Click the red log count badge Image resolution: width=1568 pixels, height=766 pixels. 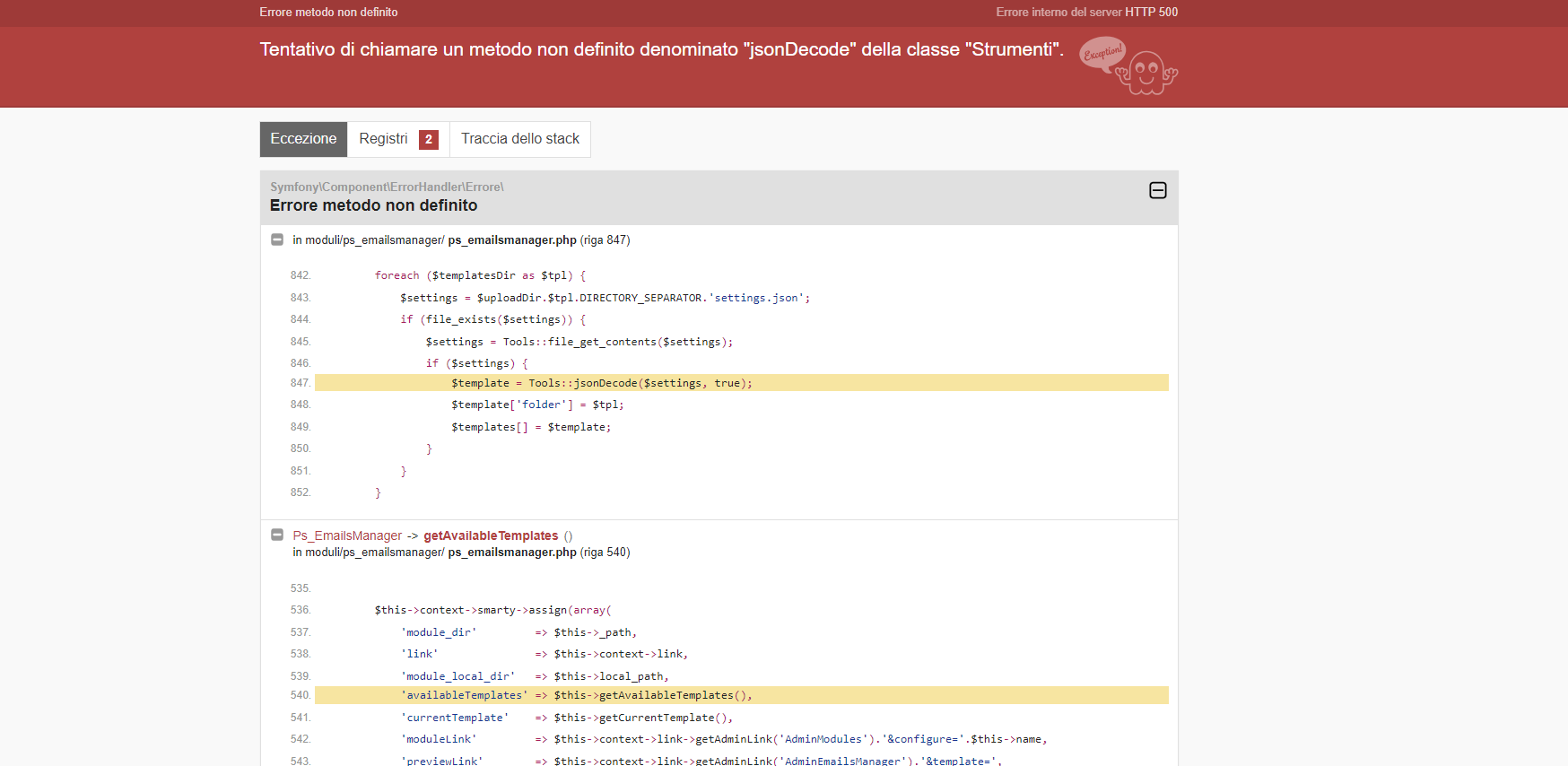pyautogui.click(x=429, y=139)
